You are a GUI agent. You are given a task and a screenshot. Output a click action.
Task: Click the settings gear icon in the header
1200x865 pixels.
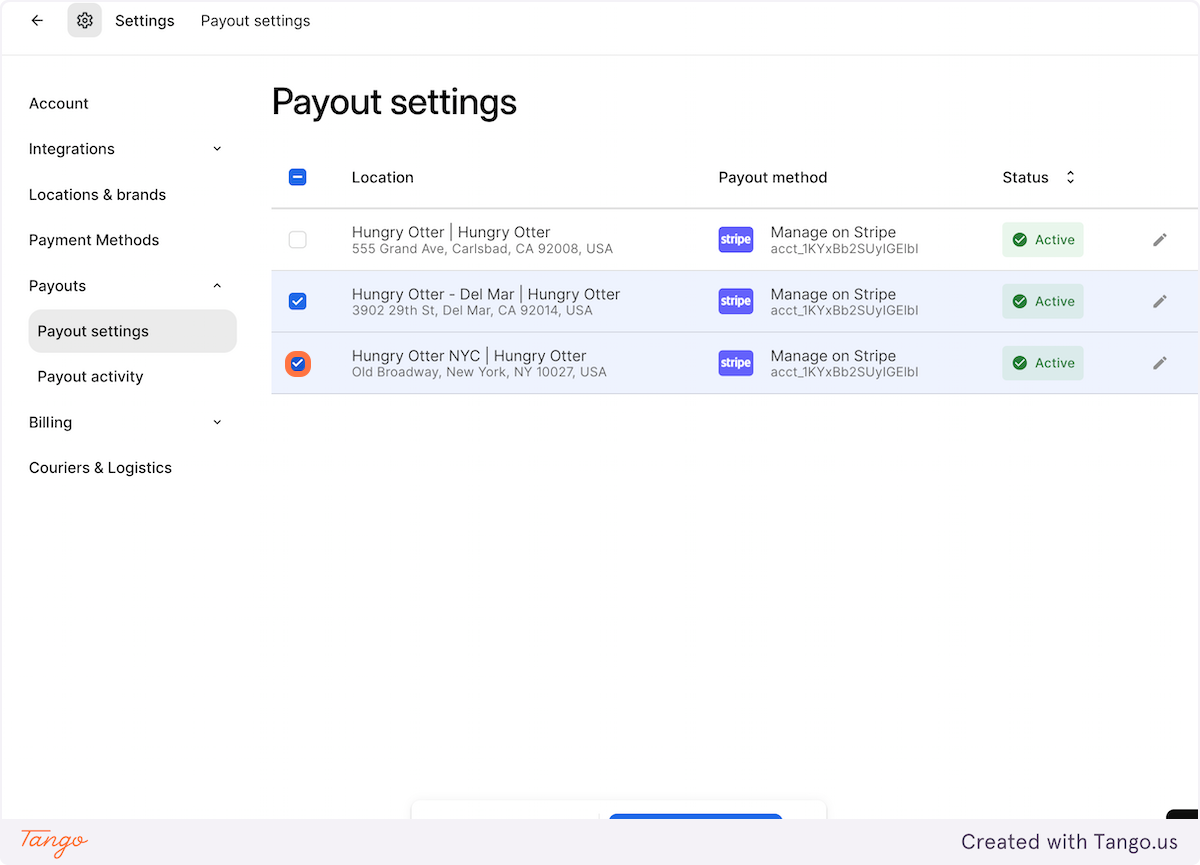click(84, 20)
